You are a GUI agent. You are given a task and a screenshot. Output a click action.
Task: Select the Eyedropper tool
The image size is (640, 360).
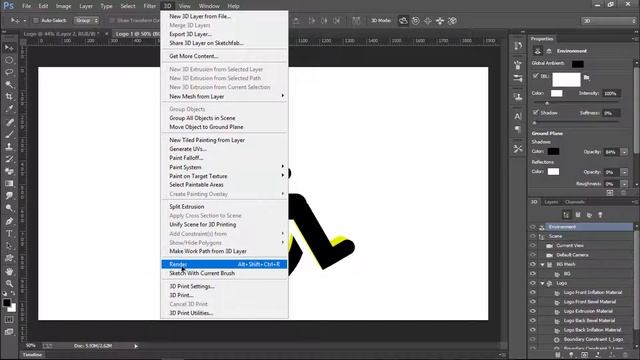pos(9,109)
